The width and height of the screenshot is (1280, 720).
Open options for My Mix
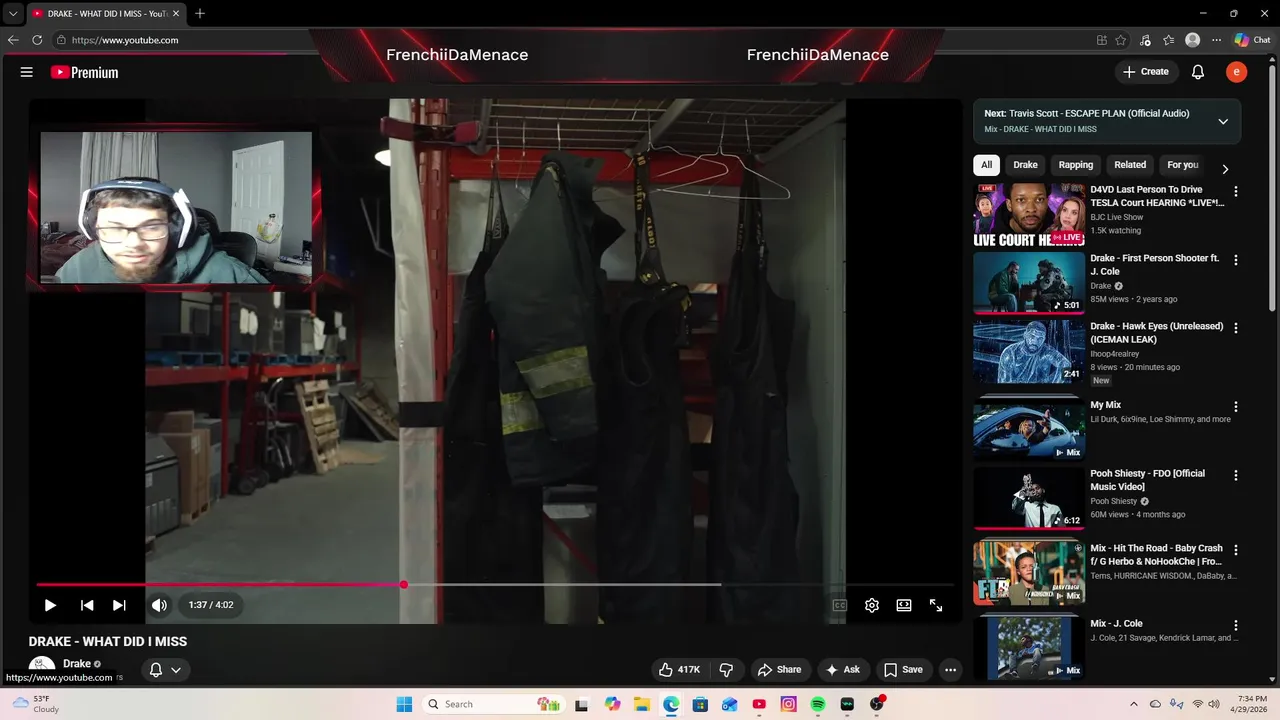(x=1236, y=407)
